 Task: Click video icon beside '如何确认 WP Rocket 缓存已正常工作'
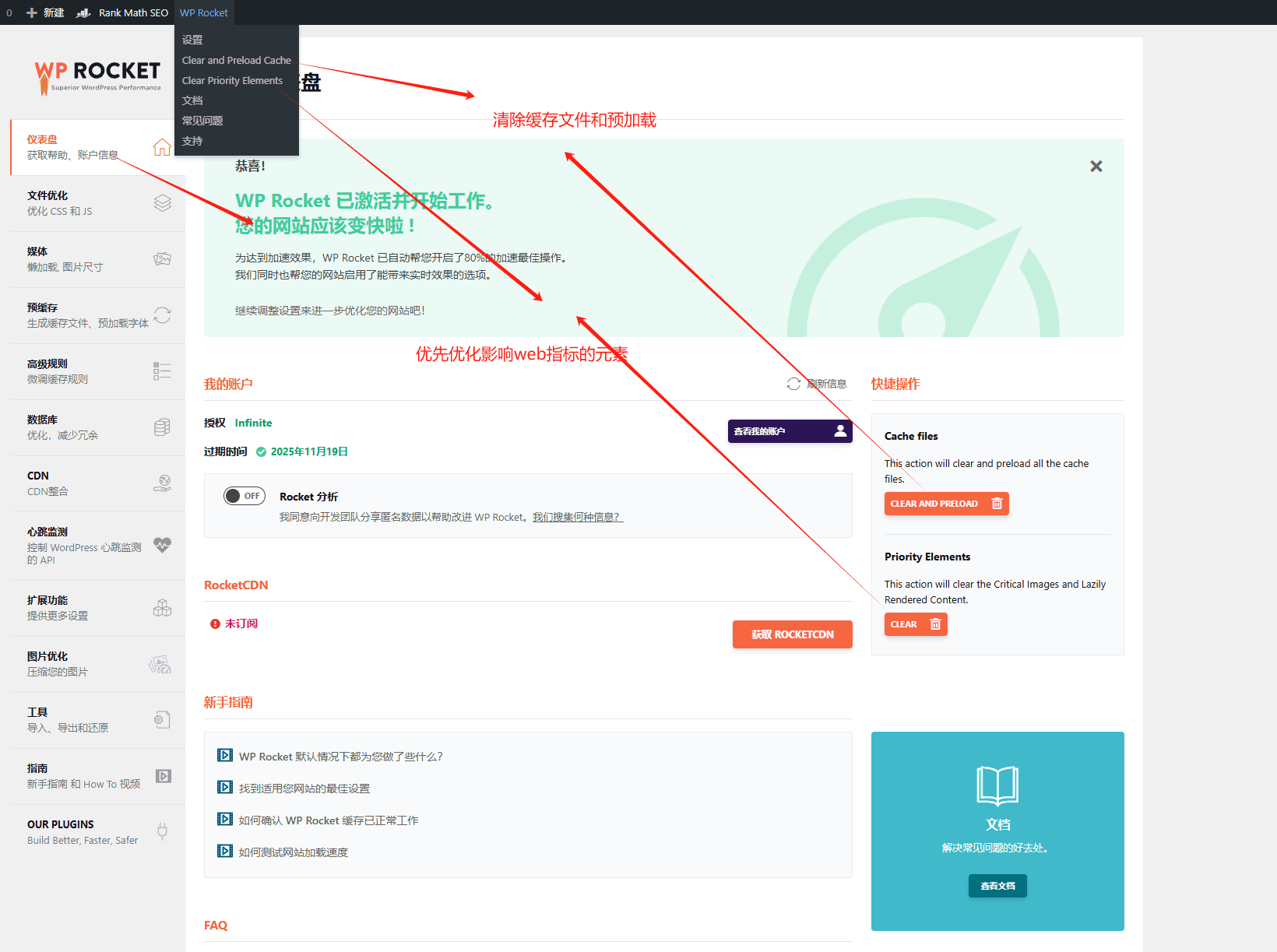coord(225,819)
